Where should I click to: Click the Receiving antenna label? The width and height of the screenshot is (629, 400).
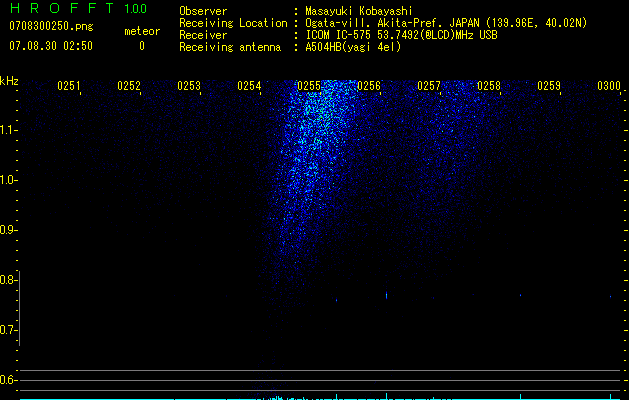230,47
